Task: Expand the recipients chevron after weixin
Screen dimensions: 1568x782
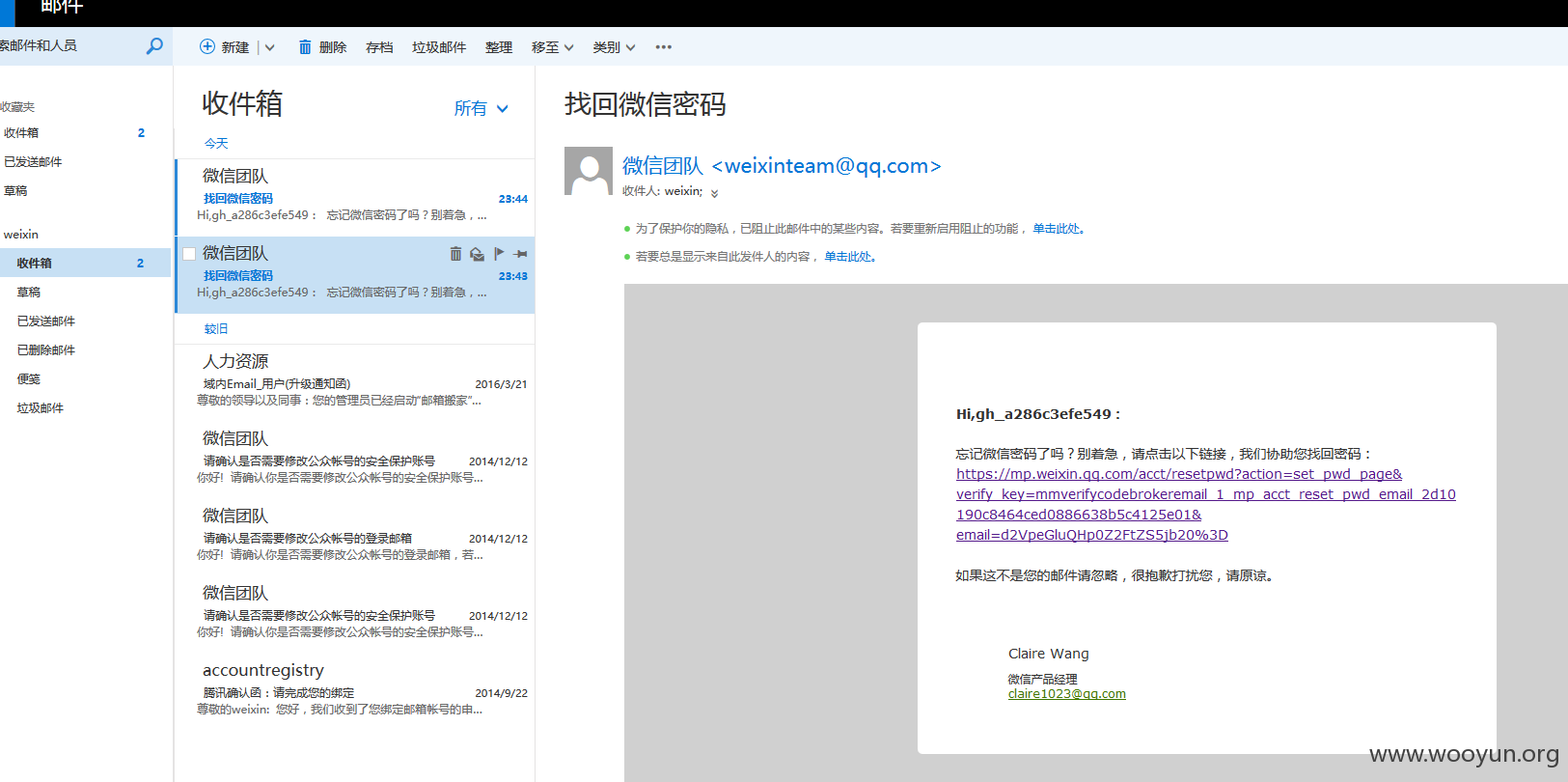Action: [715, 193]
